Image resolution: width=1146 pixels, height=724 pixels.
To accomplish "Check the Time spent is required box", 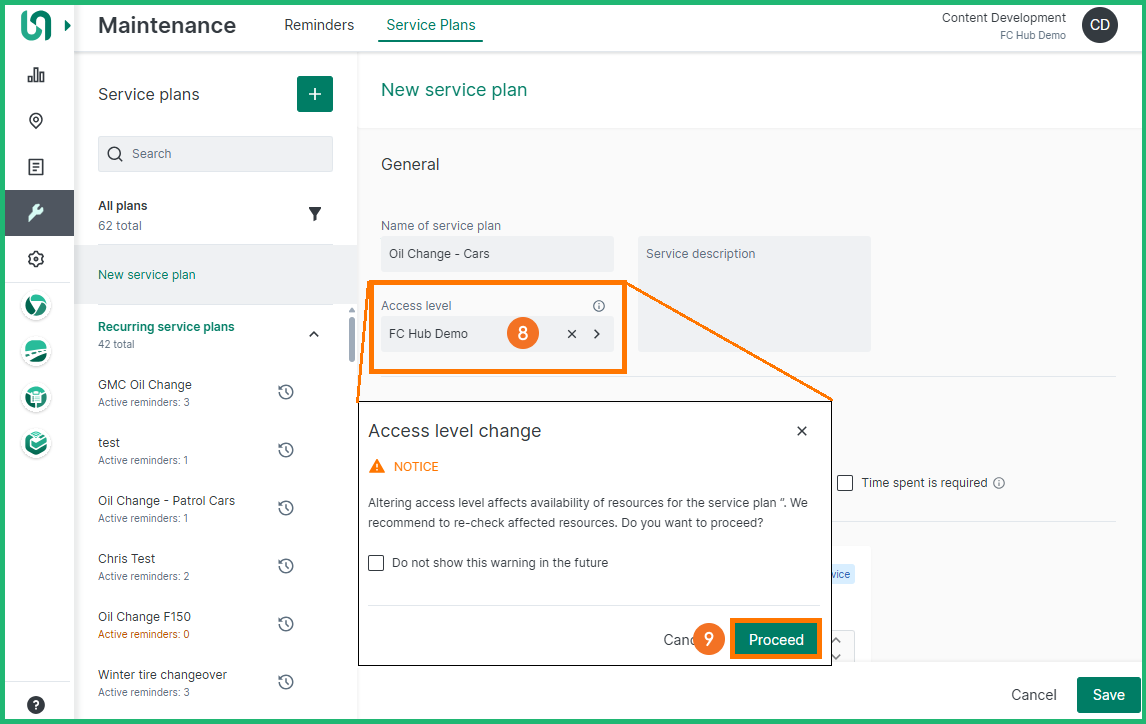I will coord(845,483).
